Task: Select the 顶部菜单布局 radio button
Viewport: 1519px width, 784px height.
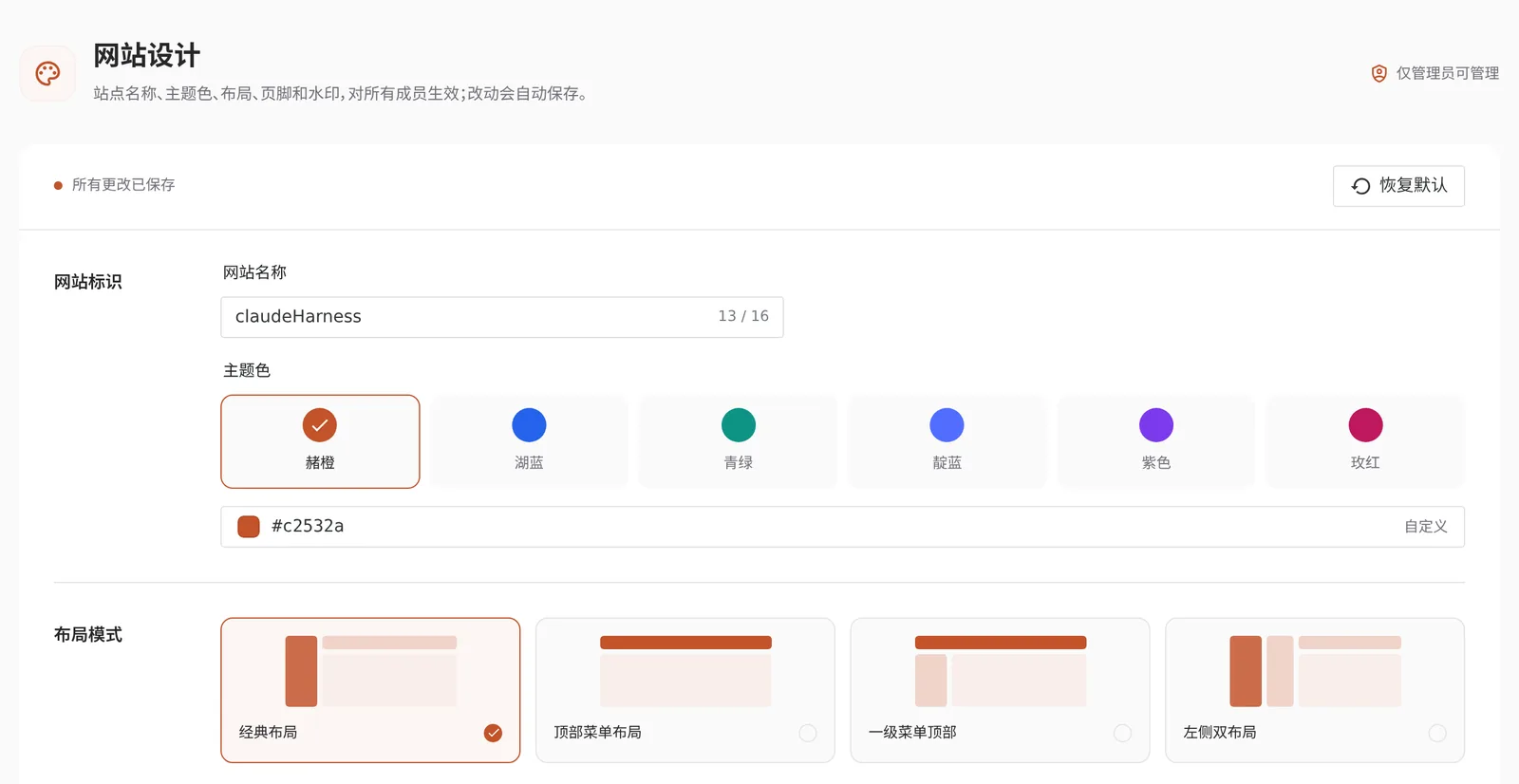Action: tap(808, 733)
